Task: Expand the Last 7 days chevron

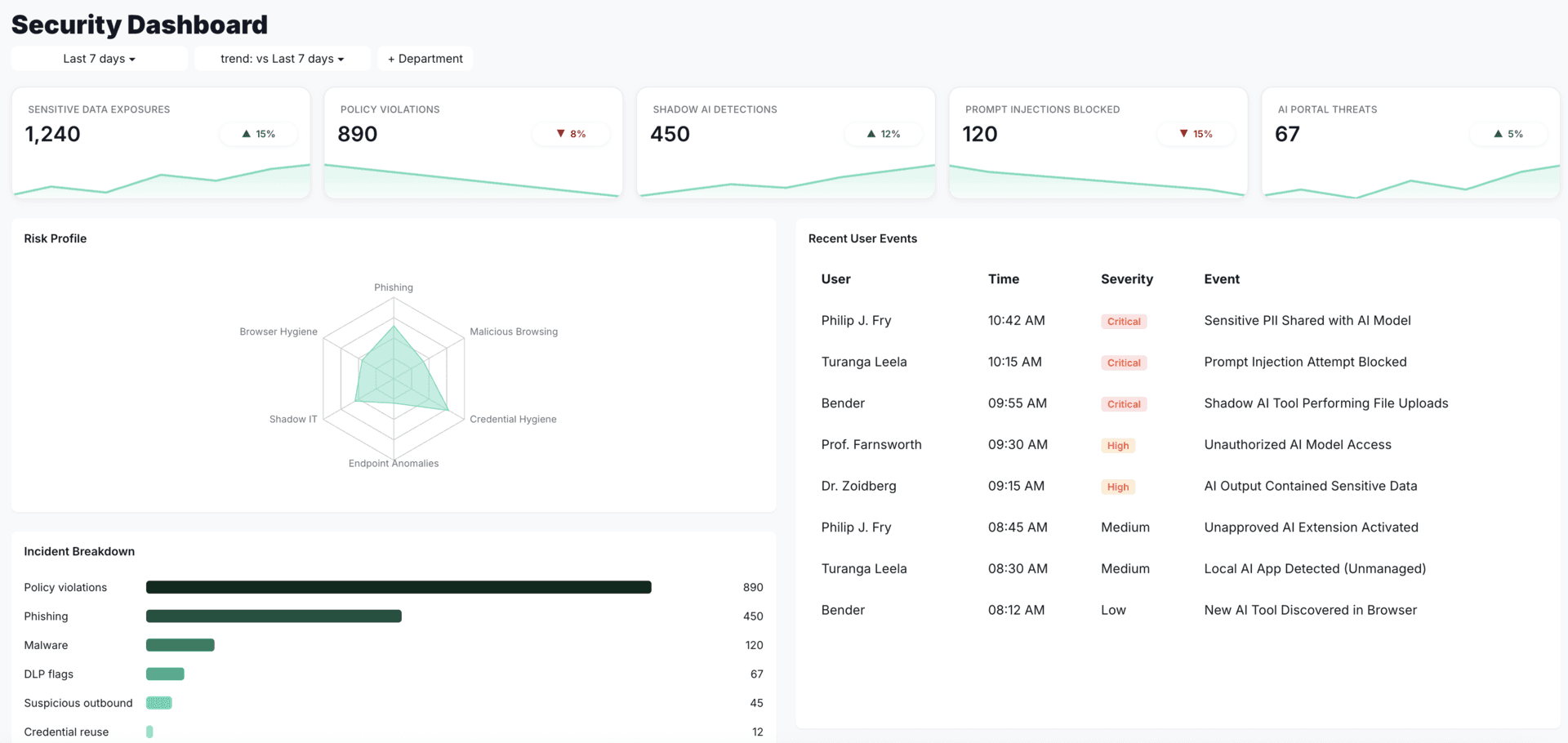Action: [x=133, y=59]
